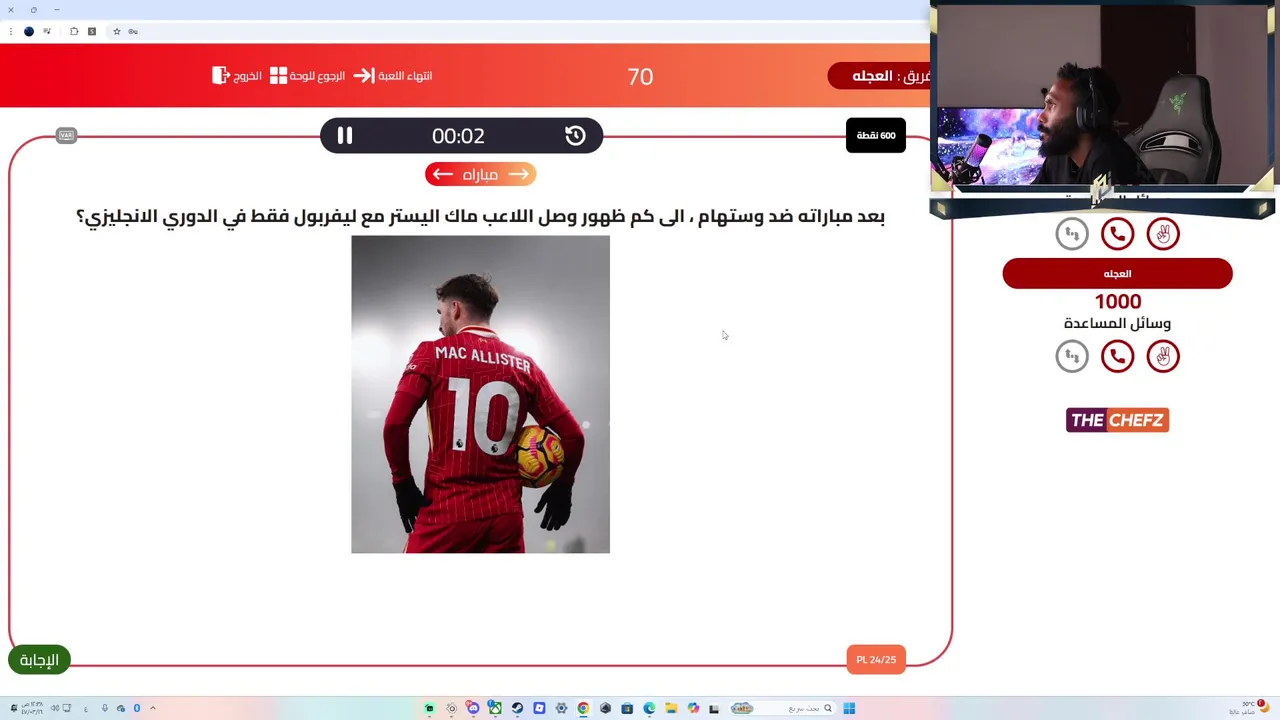Image resolution: width=1280 pixels, height=720 pixels.
Task: Use top team's two-answers hand lifeline
Action: coord(1163,234)
